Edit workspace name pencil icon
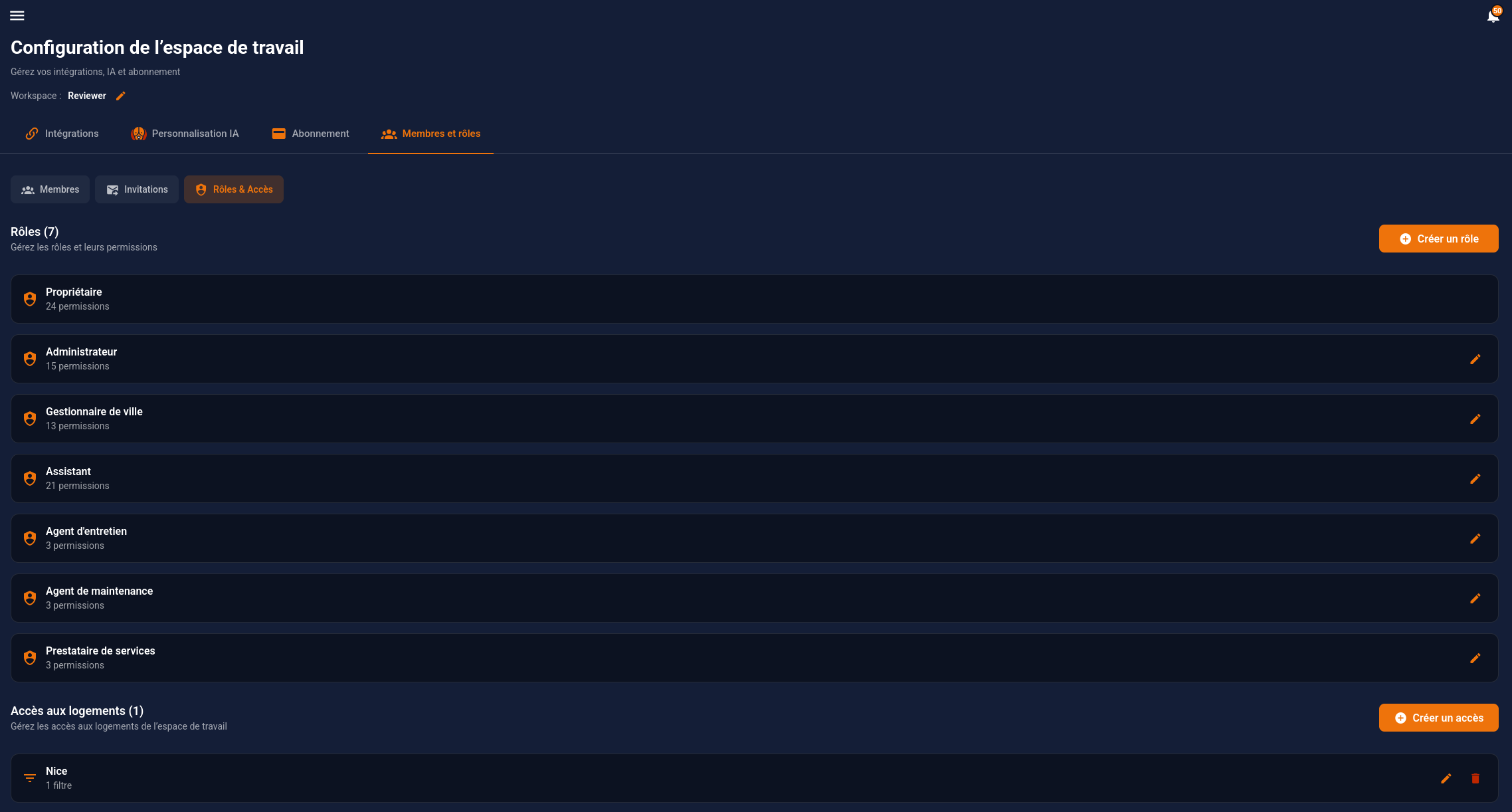 pos(121,96)
